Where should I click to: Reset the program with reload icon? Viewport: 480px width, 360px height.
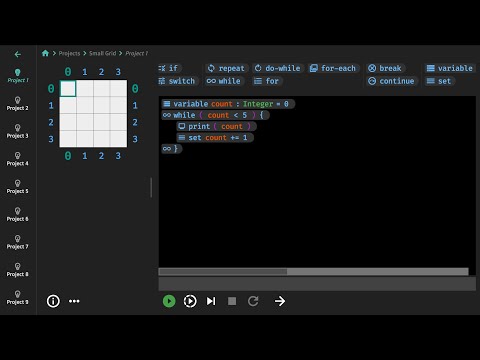coord(253,301)
